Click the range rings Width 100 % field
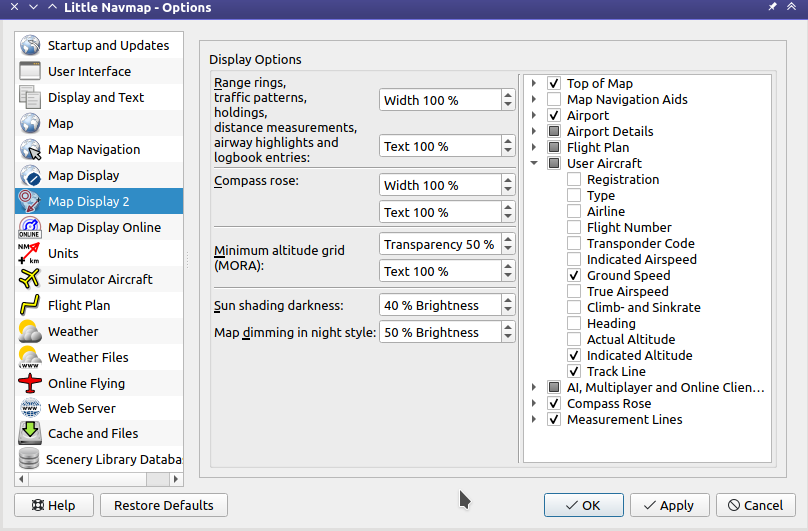 pyautogui.click(x=440, y=100)
